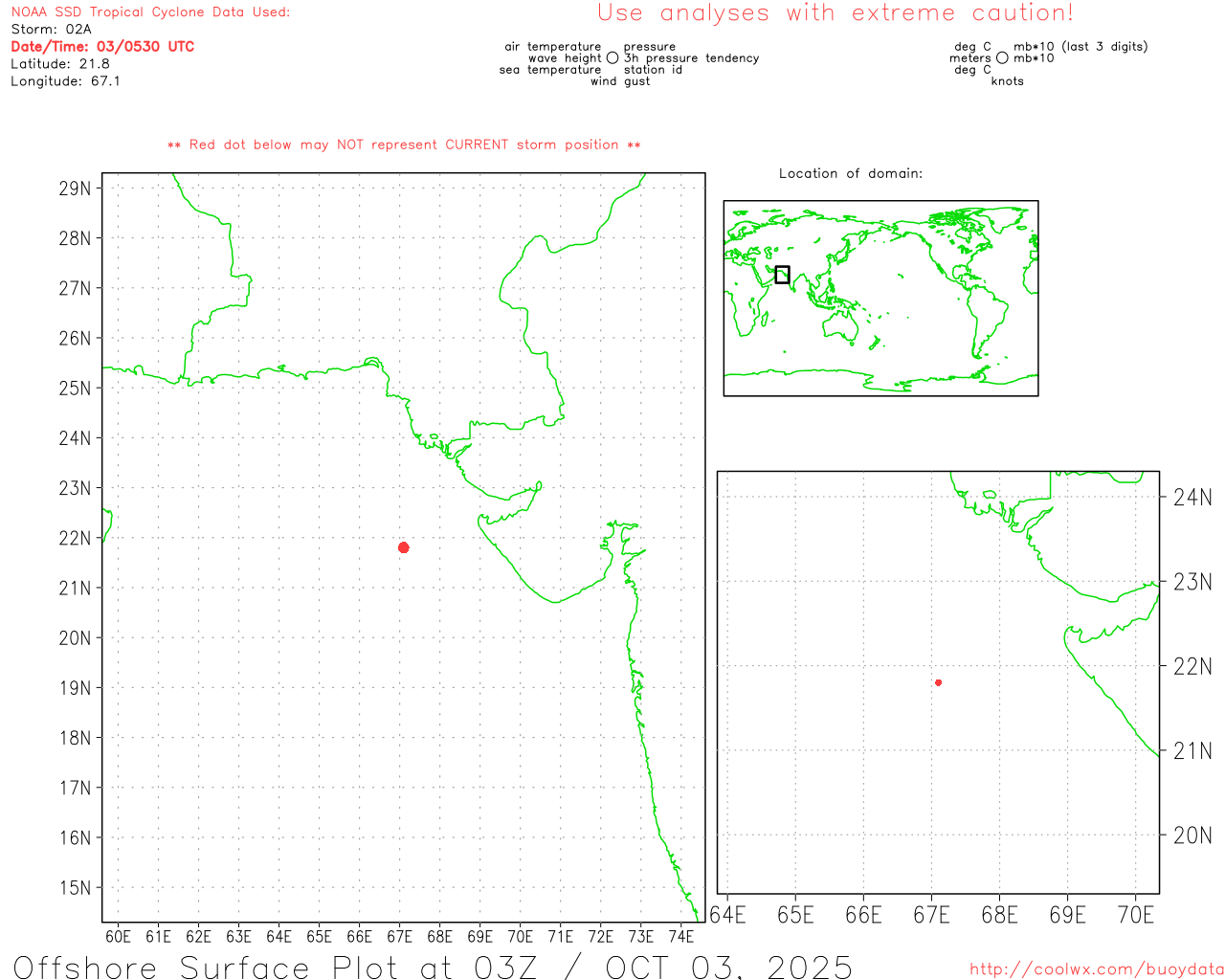This screenshot has width=1225, height=980.
Task: Click the 22N latitude label on main map
Action: 75,538
